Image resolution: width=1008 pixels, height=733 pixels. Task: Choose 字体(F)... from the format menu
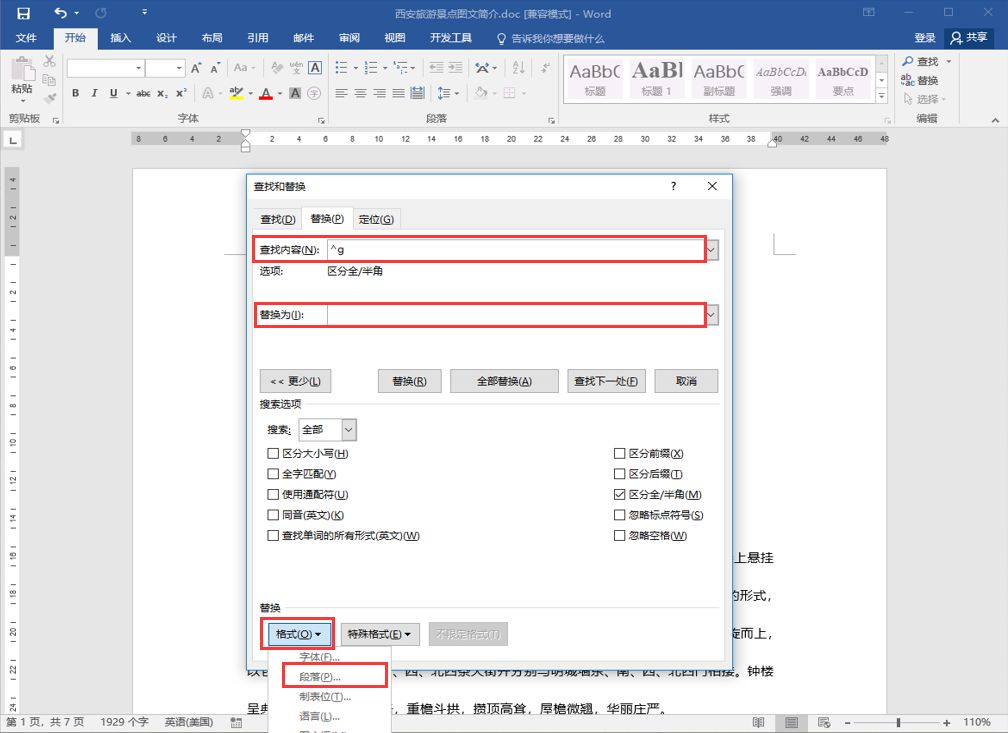tap(320, 657)
